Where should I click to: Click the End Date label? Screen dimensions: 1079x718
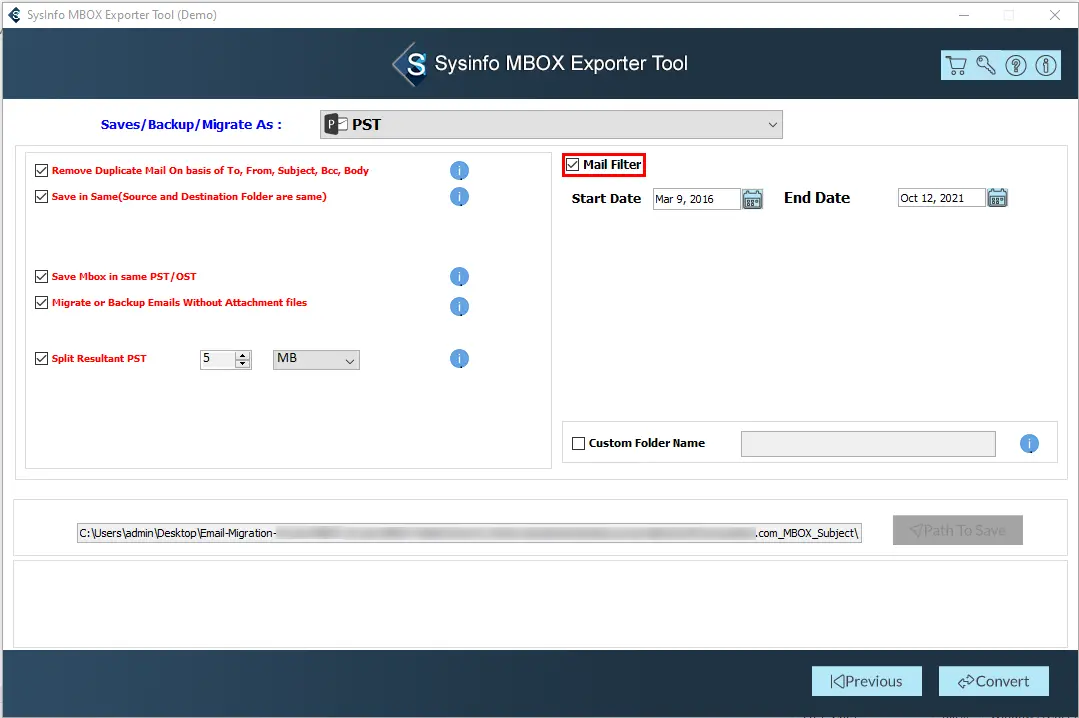click(817, 198)
